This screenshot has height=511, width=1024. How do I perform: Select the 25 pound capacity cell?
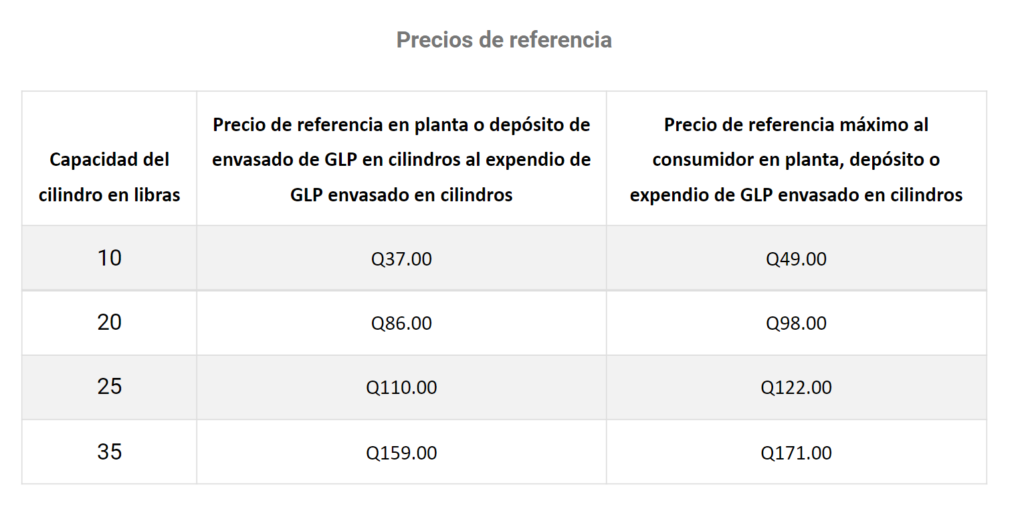pyautogui.click(x=109, y=387)
